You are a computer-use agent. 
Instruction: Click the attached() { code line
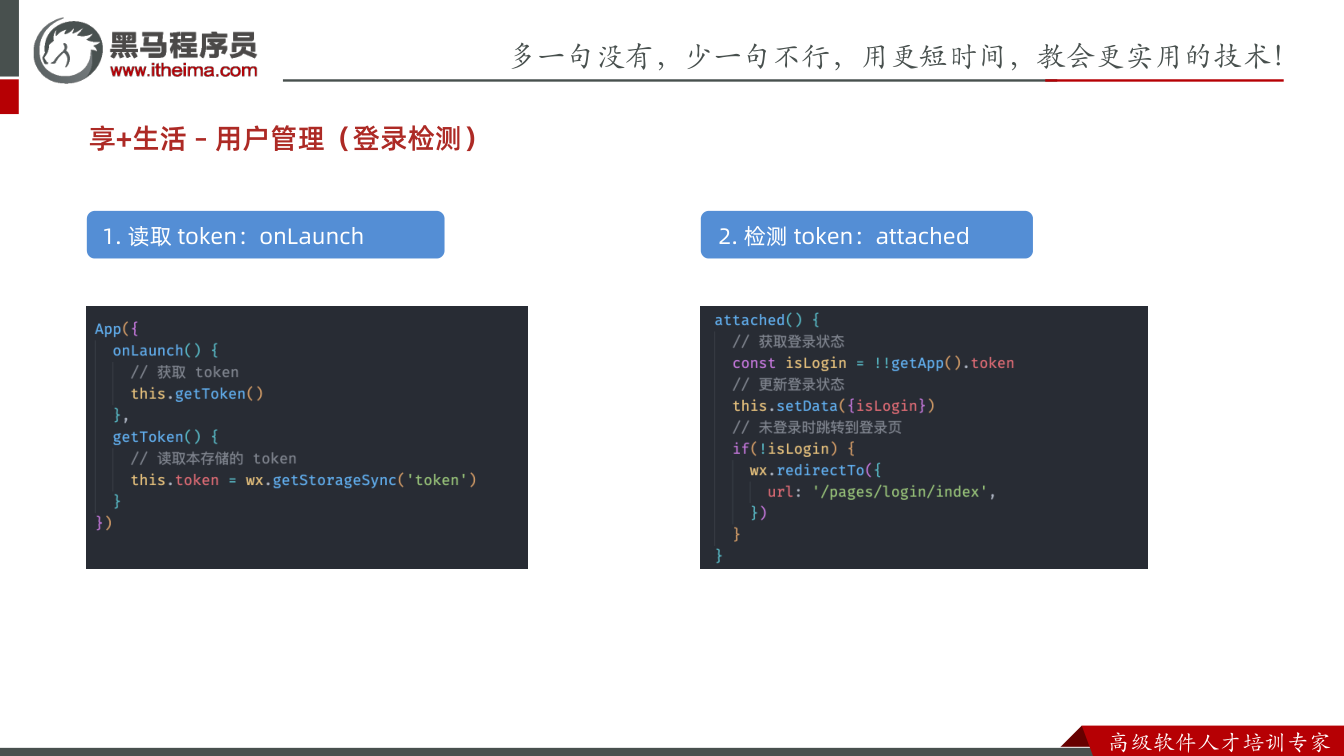tap(767, 320)
